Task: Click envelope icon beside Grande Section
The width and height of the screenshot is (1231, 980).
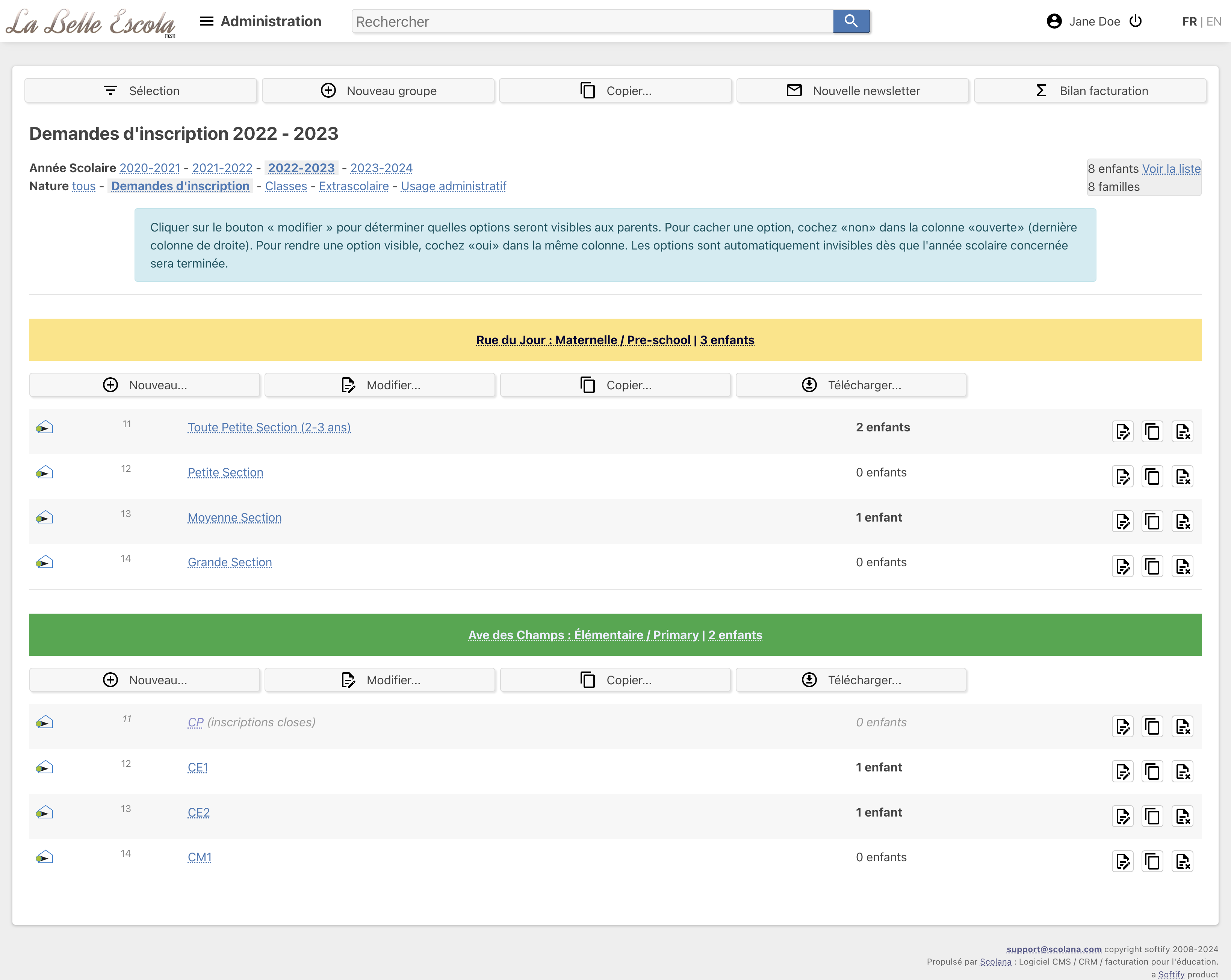Action: 45,563
